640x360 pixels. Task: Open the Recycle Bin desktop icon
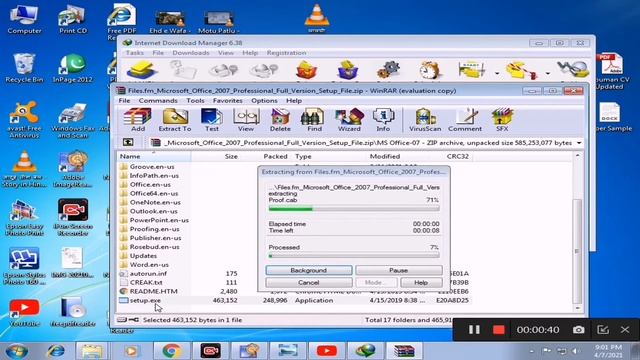[x=24, y=68]
